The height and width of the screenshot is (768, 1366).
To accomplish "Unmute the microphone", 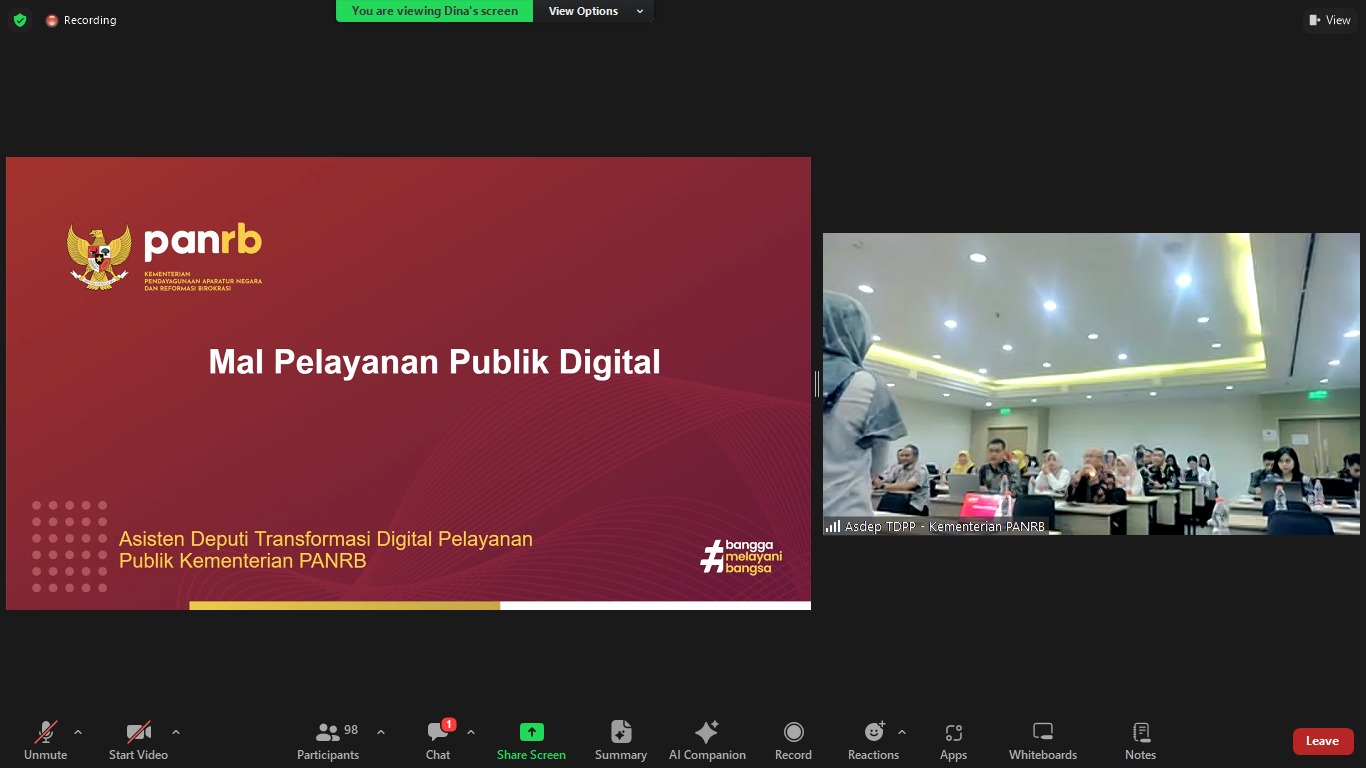I will click(46, 741).
